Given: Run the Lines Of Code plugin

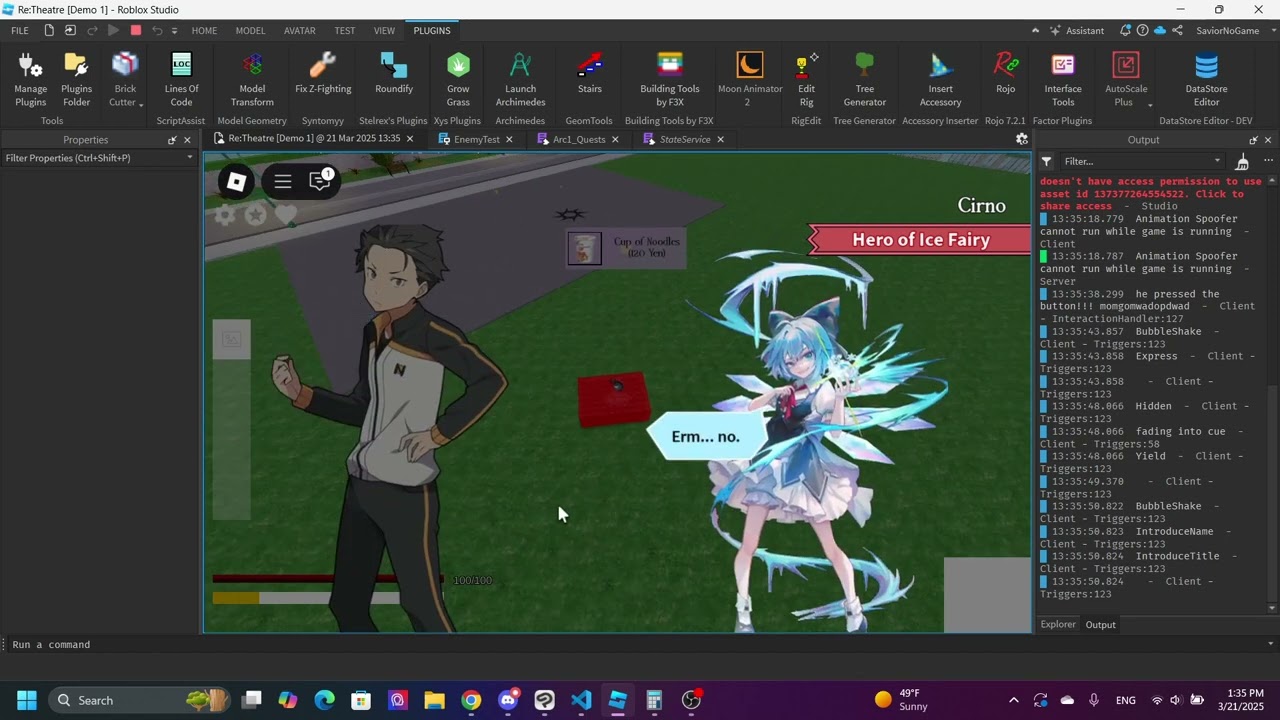Looking at the screenshot, I should [181, 79].
